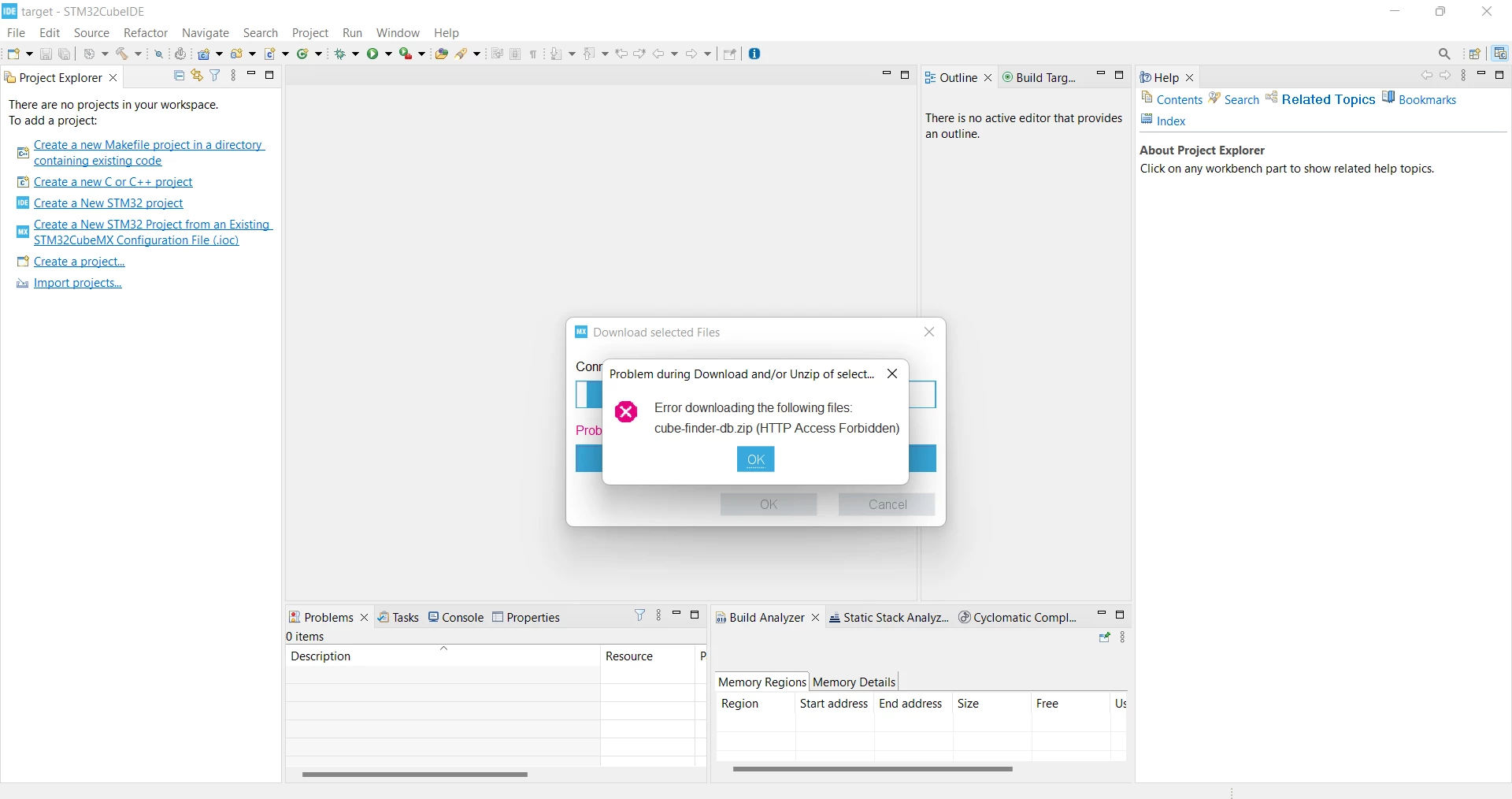Toggle Link with Editor in Project Explorer
The width and height of the screenshot is (1512, 799).
click(x=197, y=76)
